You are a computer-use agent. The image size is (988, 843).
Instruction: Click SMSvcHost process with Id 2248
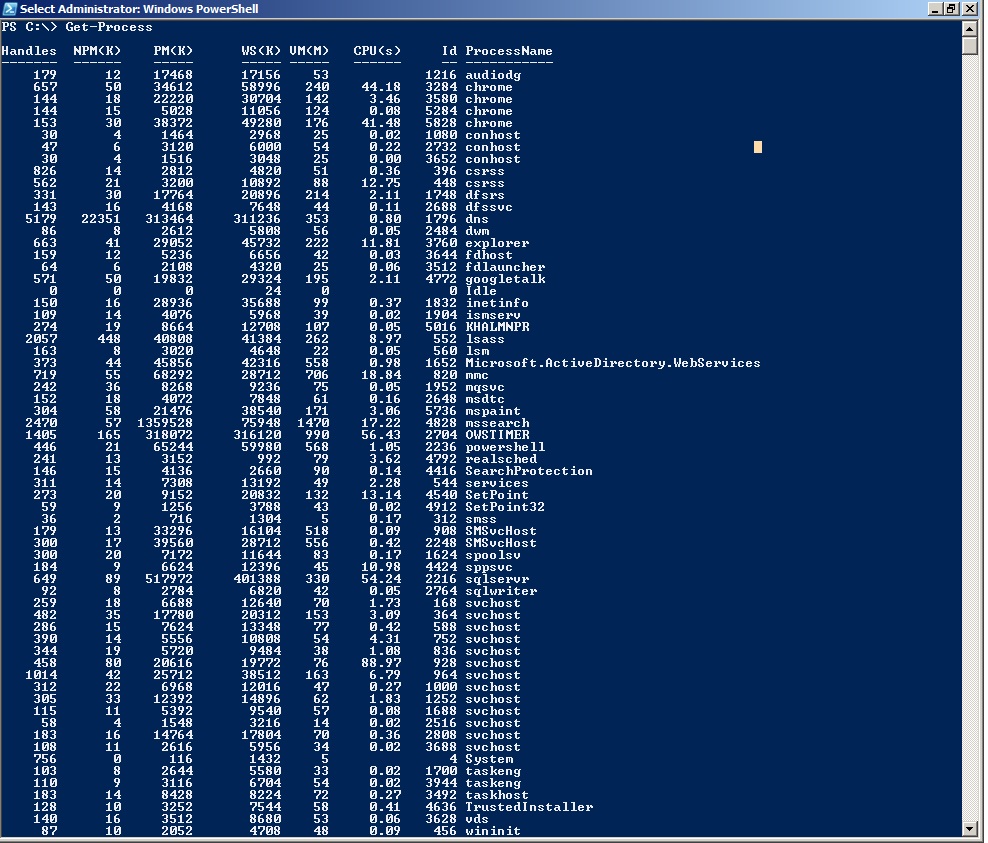[501, 543]
